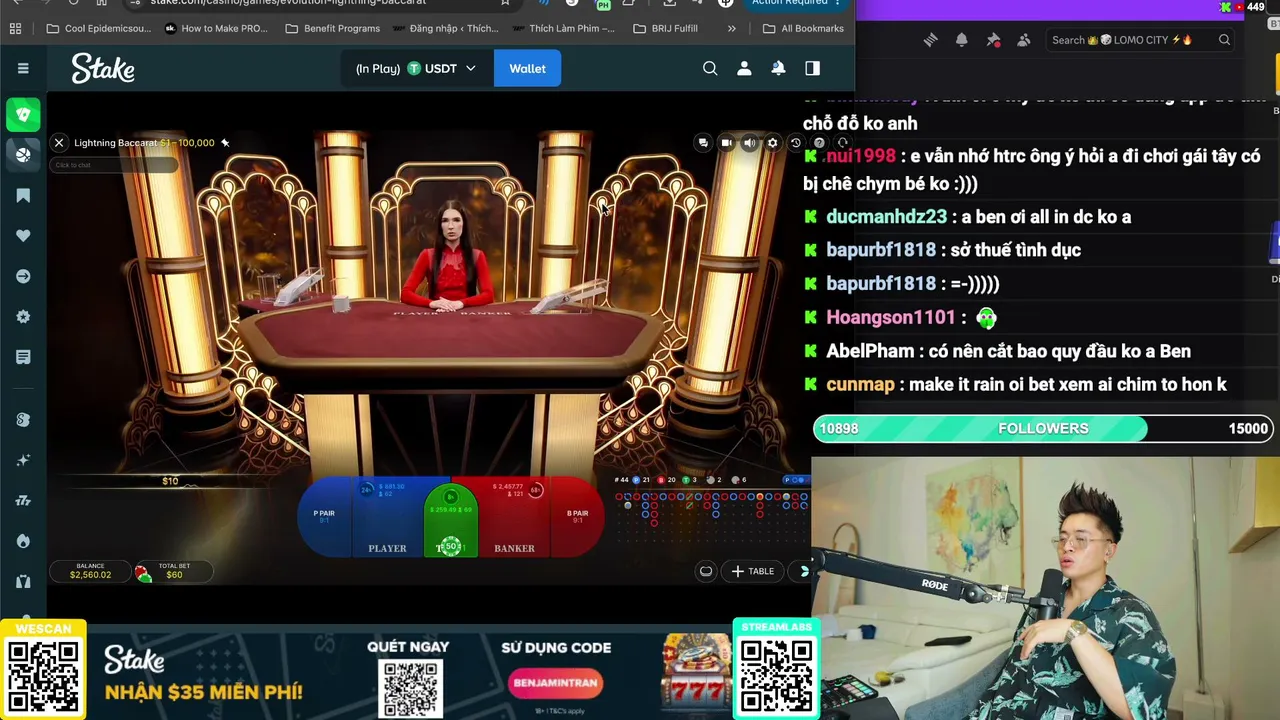The height and width of the screenshot is (720, 1280).
Task: Open the 'Cool Epidemicsou...' bookmark folder
Action: [x=98, y=28]
